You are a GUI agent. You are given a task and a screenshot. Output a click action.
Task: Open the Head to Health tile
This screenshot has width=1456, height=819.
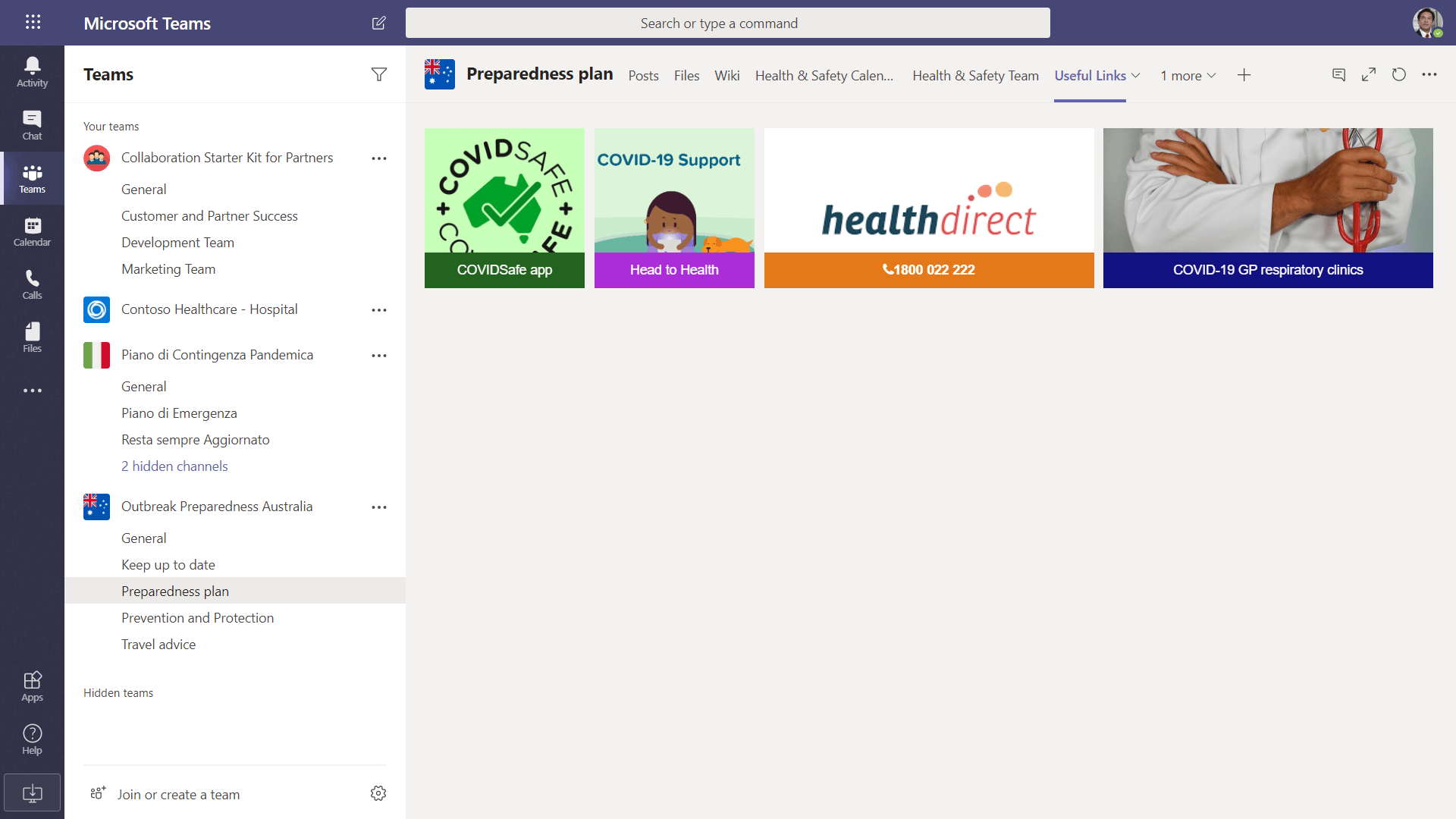point(674,208)
